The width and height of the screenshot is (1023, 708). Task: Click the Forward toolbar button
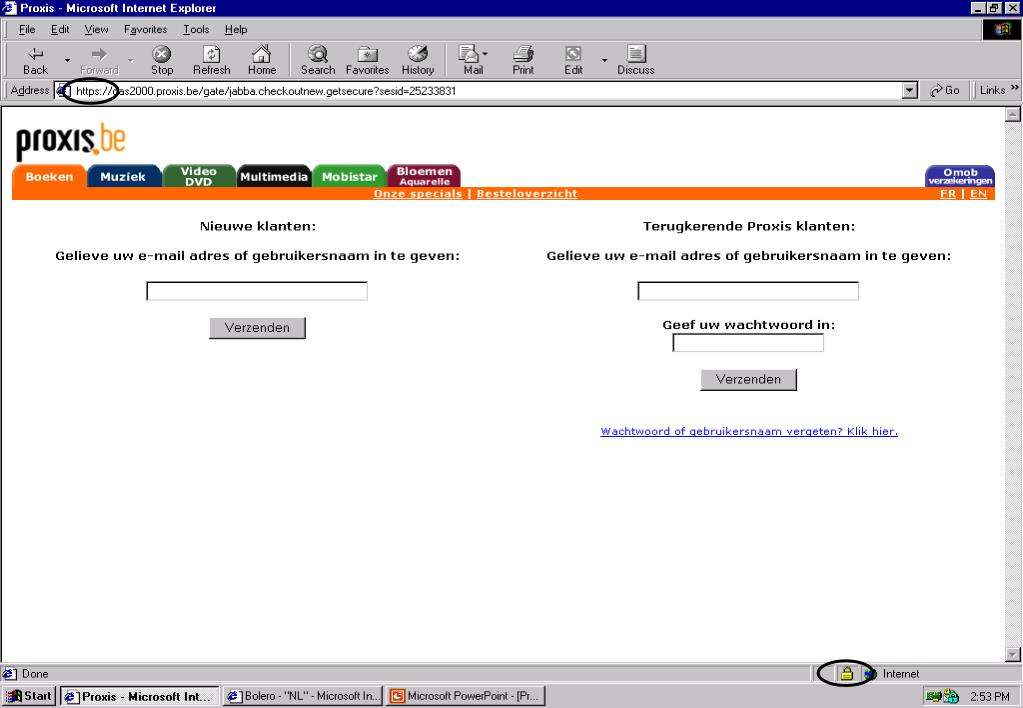pyautogui.click(x=99, y=60)
